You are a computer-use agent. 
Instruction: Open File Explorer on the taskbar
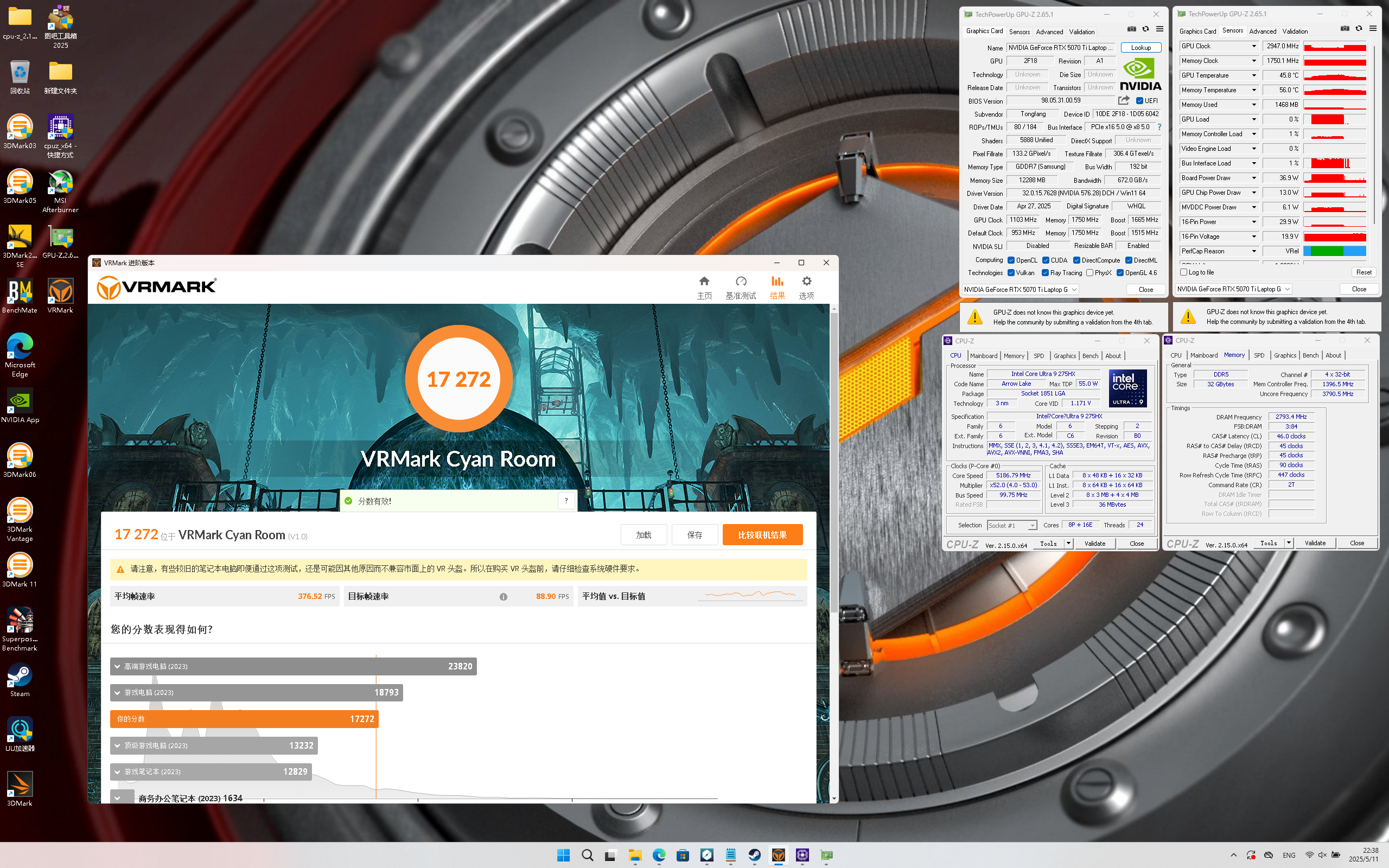coord(635,855)
